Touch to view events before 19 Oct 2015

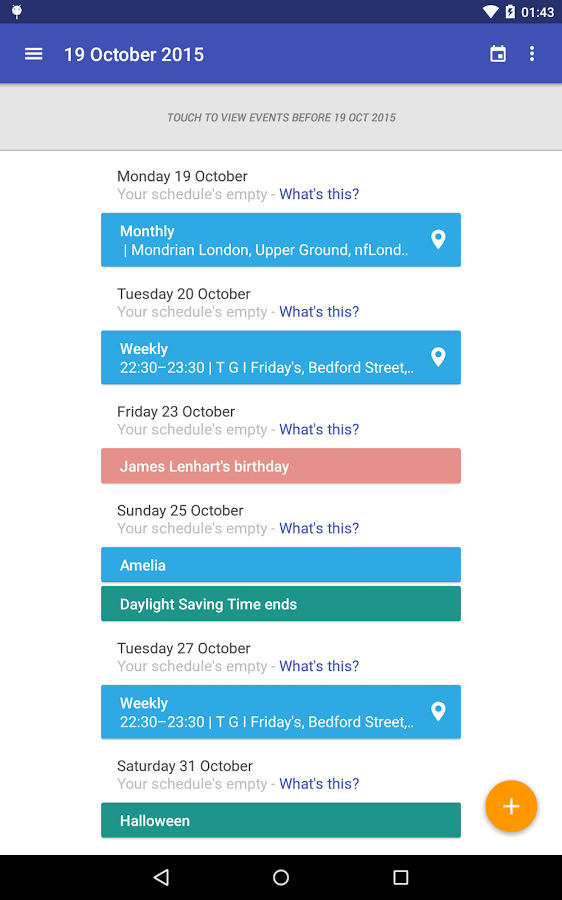click(x=281, y=117)
